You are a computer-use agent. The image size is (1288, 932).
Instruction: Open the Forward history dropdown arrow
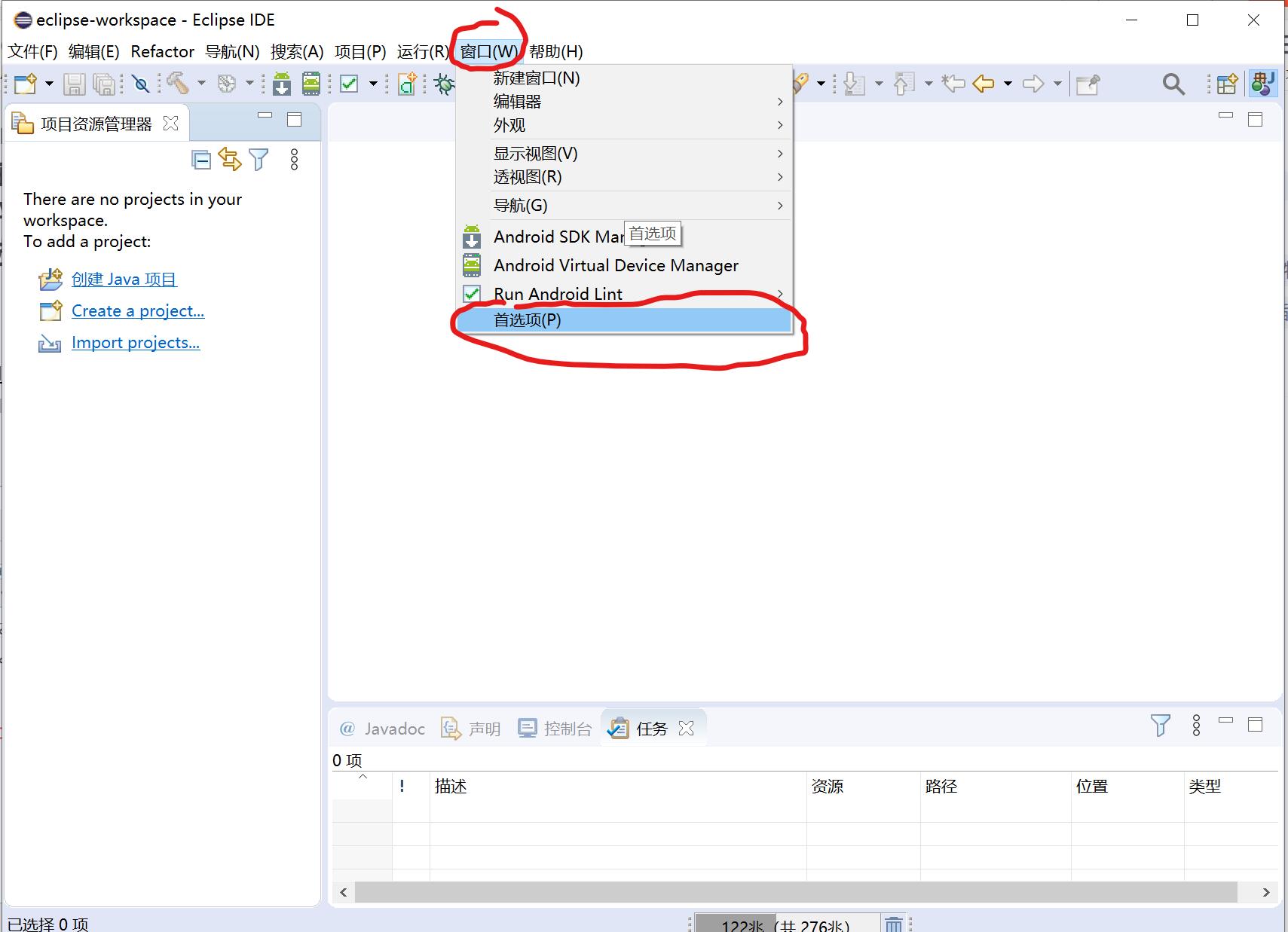[x=1057, y=84]
